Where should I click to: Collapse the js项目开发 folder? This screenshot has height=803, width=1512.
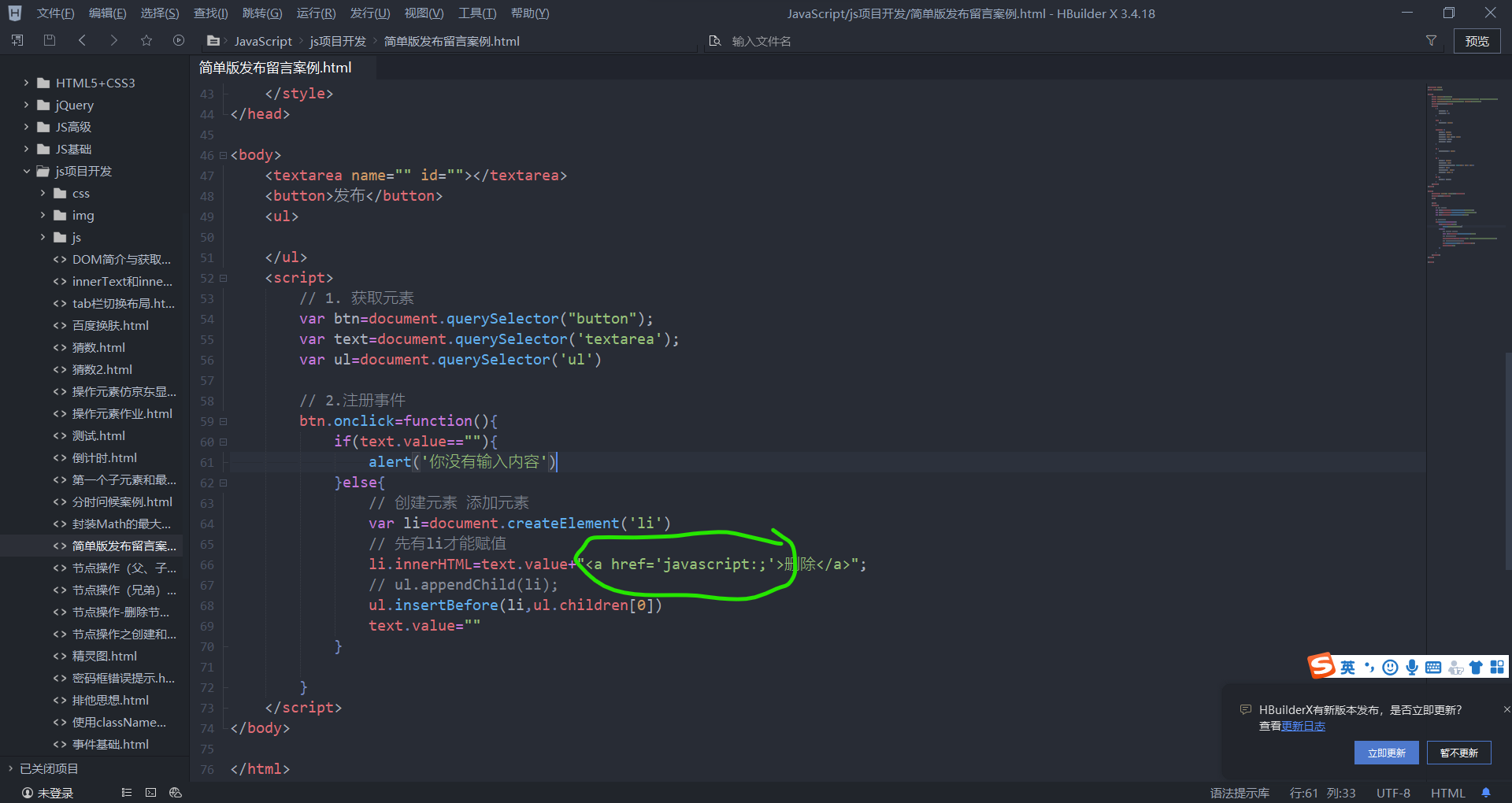coord(27,171)
